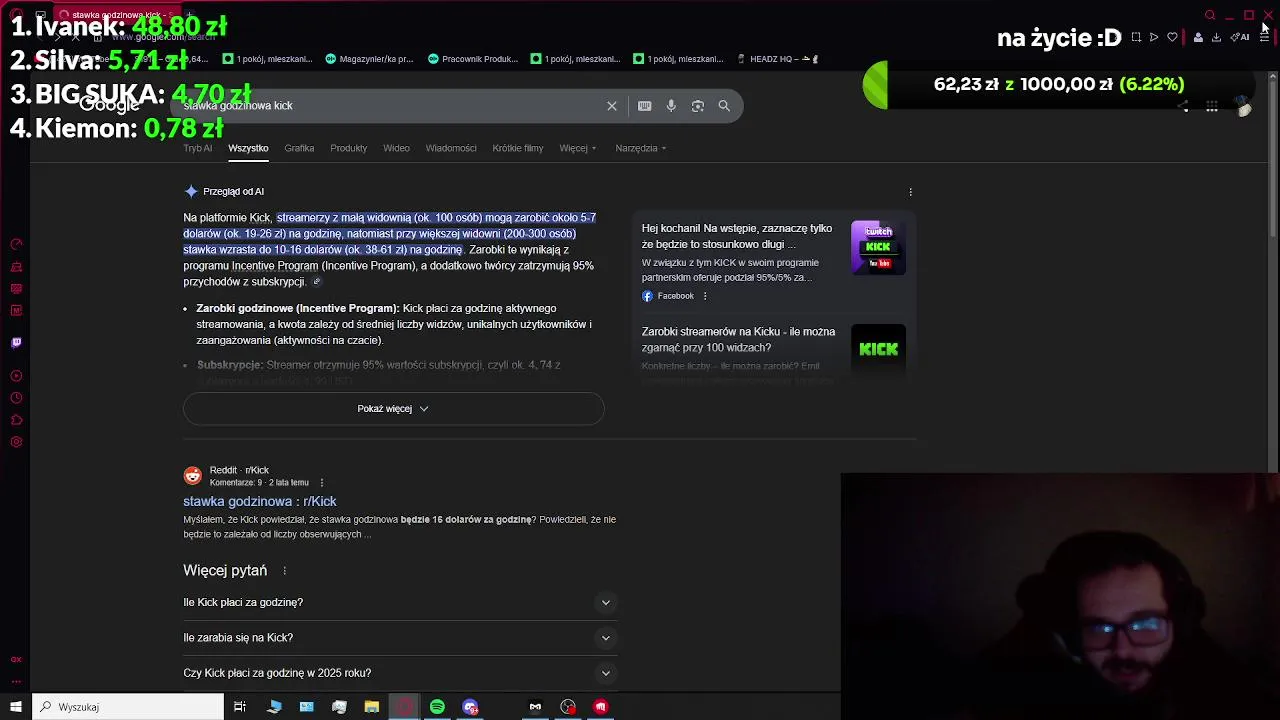Open the Opera easy setup menu icon
Viewport: 1280px width, 720px height.
click(x=1264, y=37)
